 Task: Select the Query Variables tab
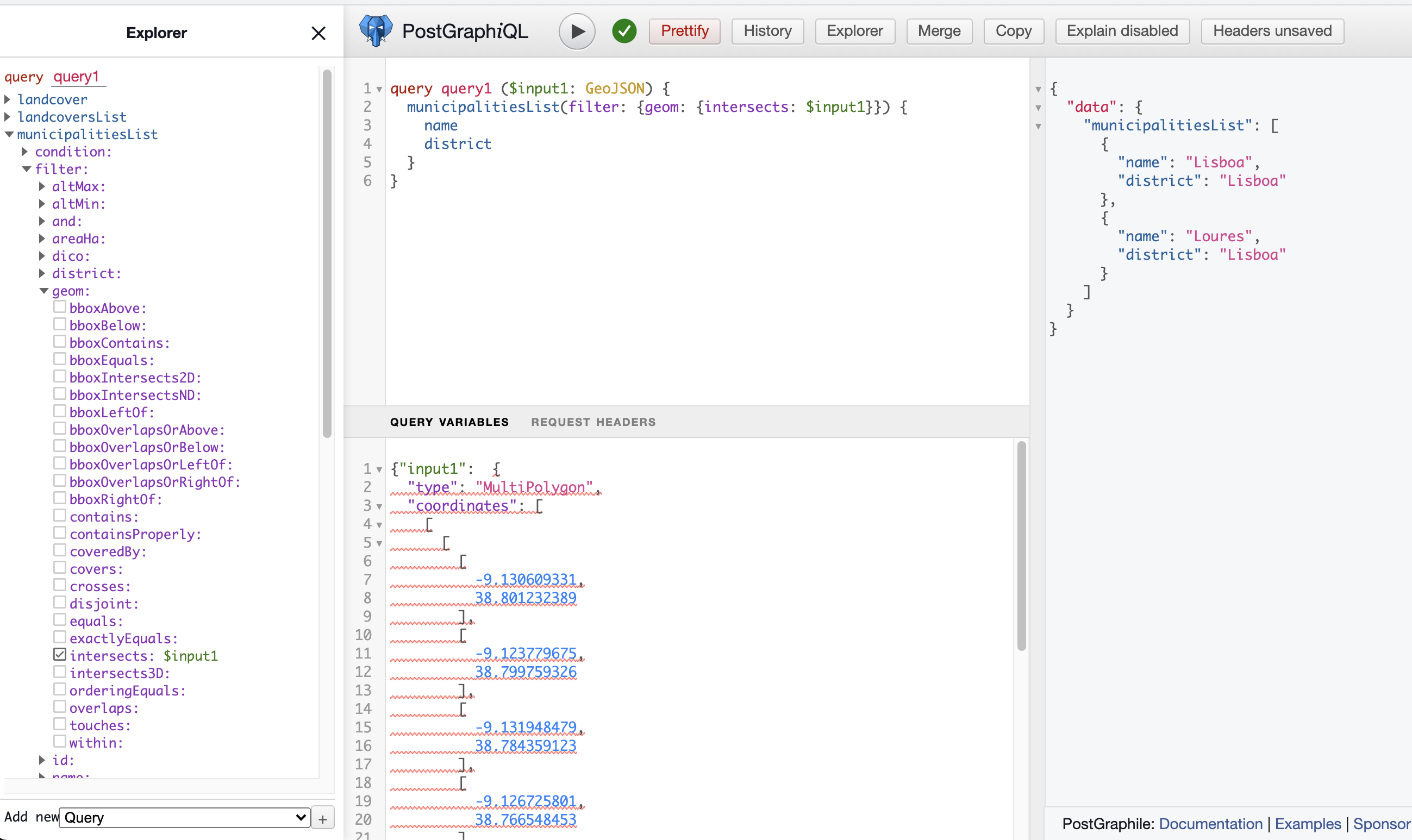click(449, 422)
